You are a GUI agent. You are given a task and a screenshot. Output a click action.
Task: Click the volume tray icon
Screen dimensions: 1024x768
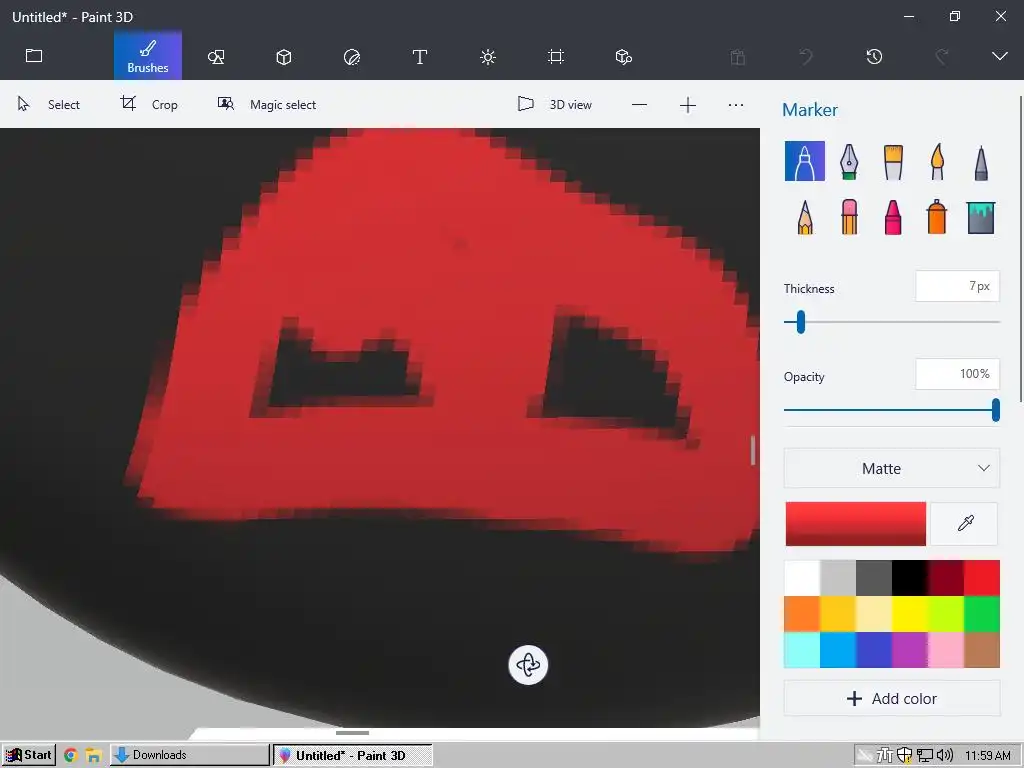pyautogui.click(x=945, y=756)
